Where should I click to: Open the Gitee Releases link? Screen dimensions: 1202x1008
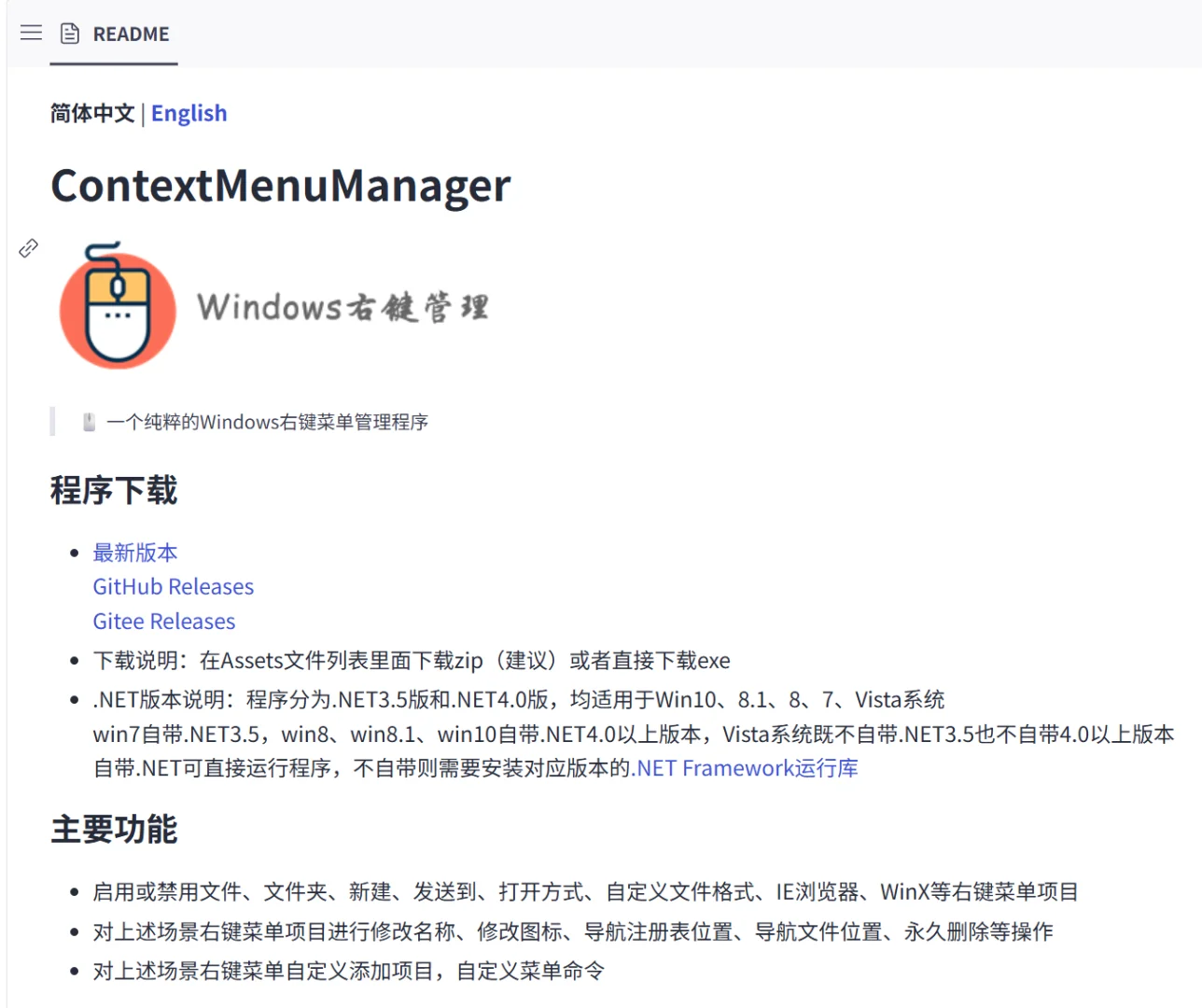coord(163,621)
